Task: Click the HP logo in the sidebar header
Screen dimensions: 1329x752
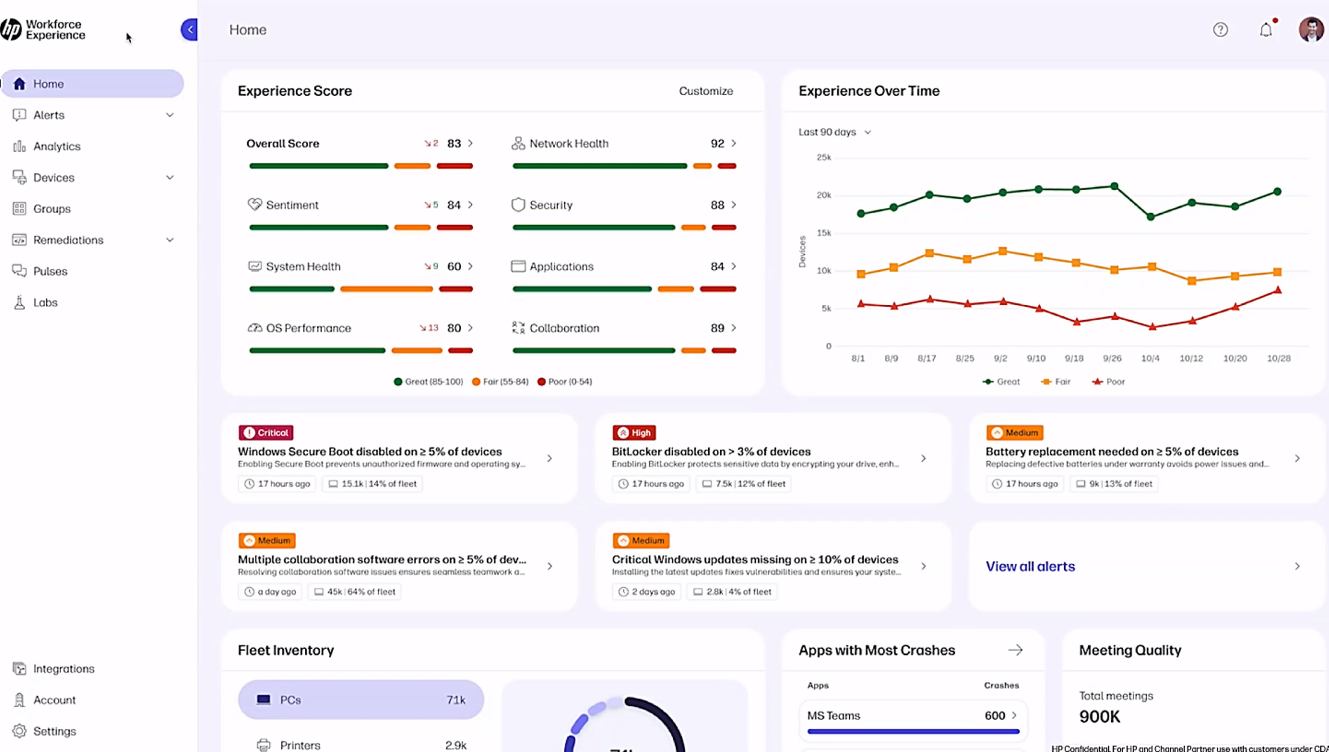Action: tap(12, 30)
